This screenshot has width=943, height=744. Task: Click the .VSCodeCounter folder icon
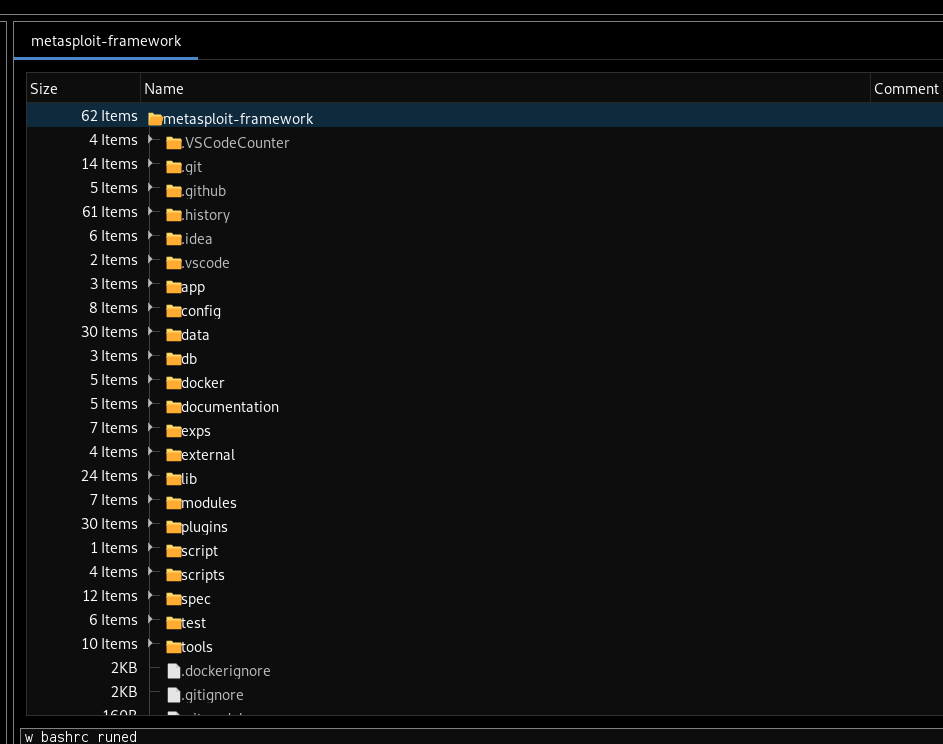click(174, 143)
